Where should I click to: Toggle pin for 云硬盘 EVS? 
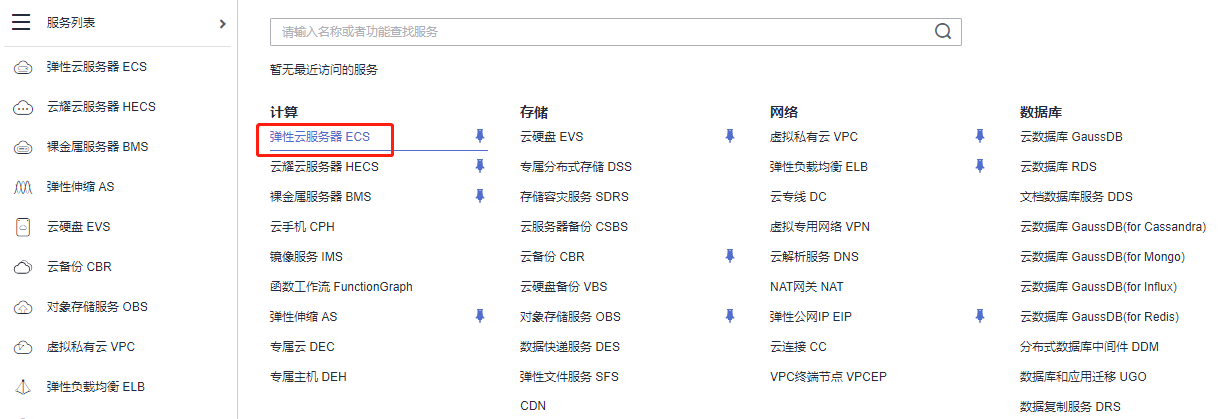click(x=730, y=136)
